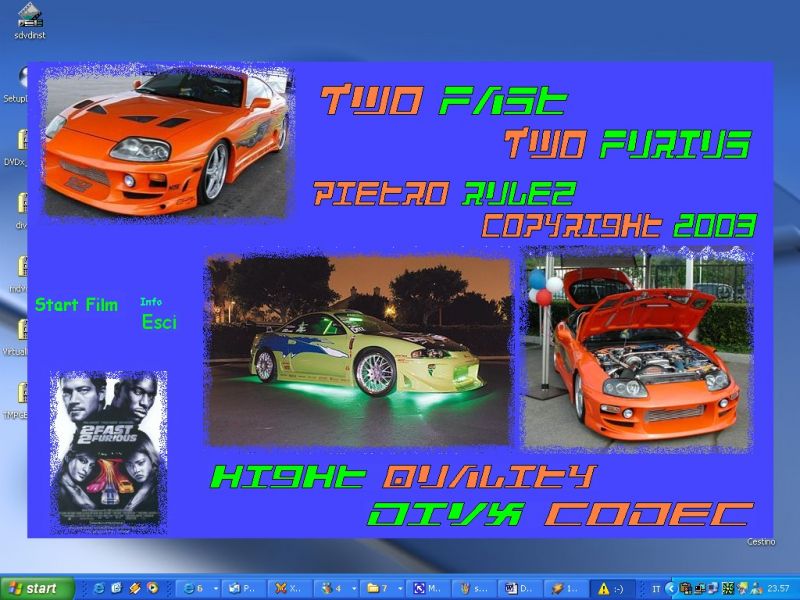Viewport: 800px width, 600px height.
Task: Click the Messenger buddy tray icon
Action: pos(757,589)
